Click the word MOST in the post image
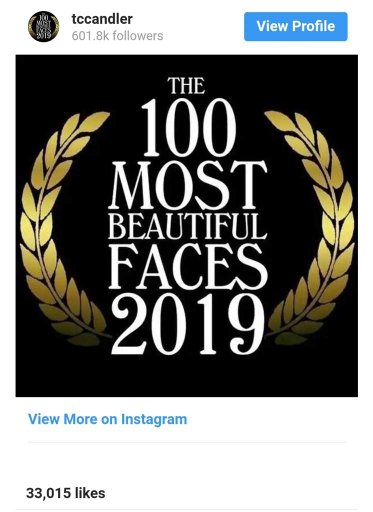373x512 pixels. [188, 185]
